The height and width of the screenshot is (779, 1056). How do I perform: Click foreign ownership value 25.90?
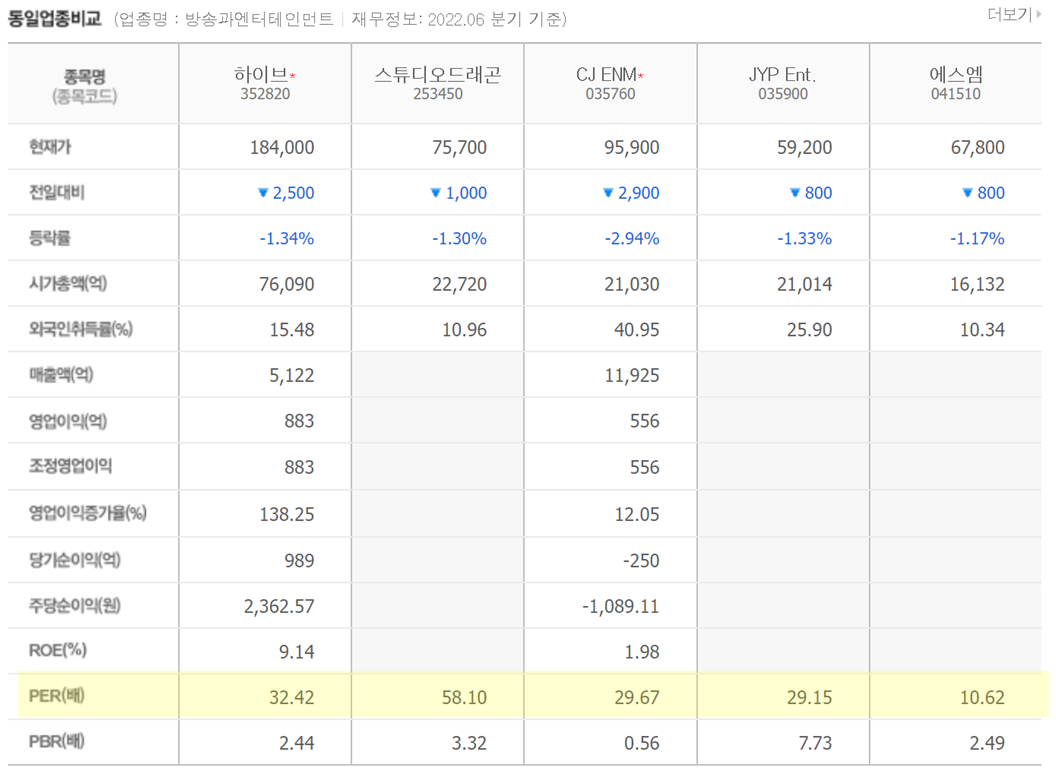click(810, 330)
